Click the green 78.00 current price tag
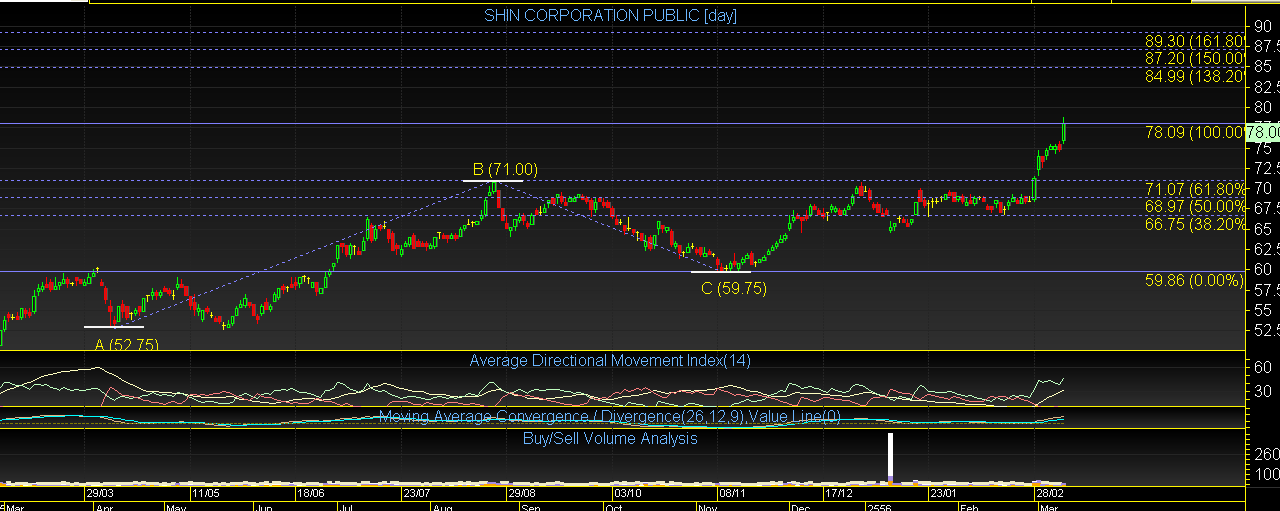The height and width of the screenshot is (511, 1280). point(1262,132)
